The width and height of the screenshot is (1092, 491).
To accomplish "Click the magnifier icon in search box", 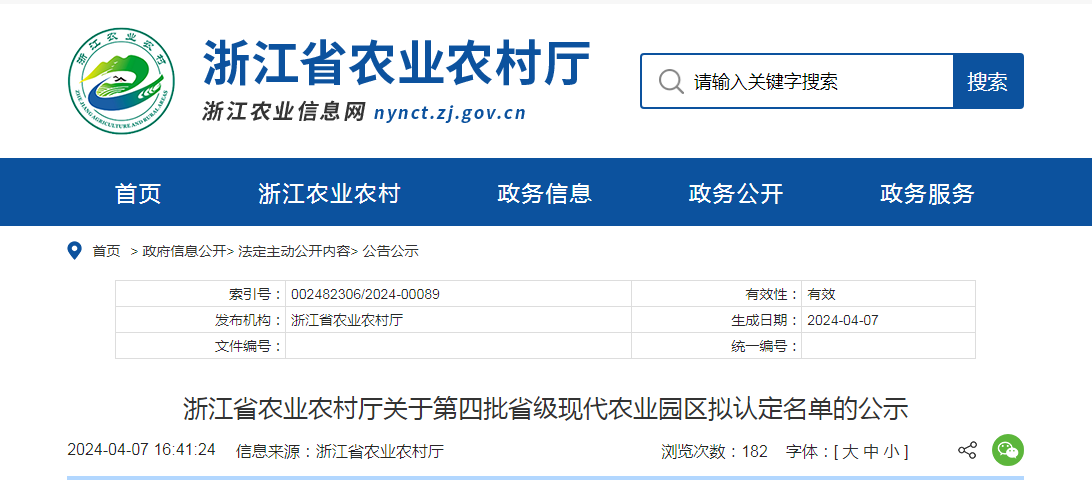I will coord(671,81).
